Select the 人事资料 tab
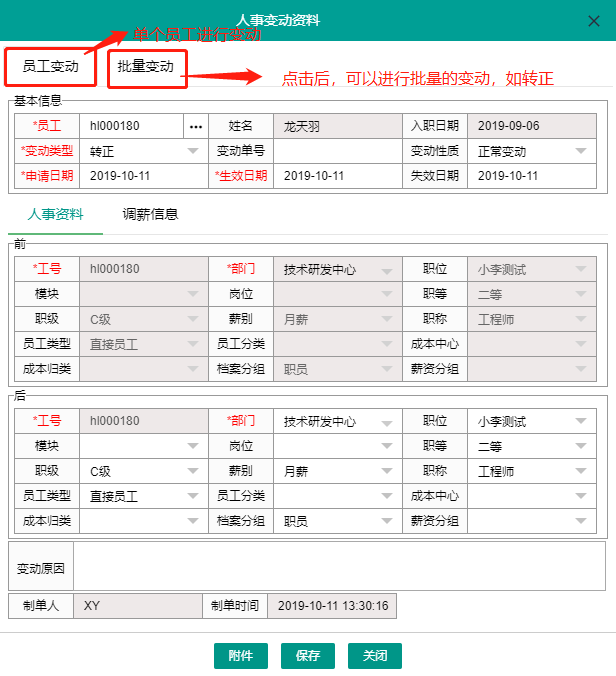 pos(55,214)
